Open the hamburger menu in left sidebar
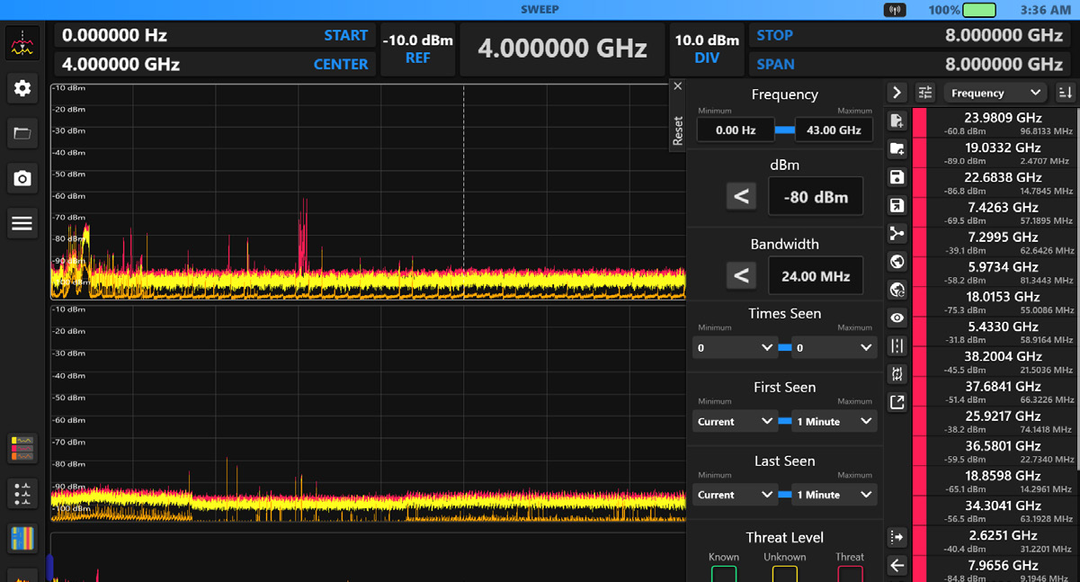Image resolution: width=1080 pixels, height=582 pixels. [22, 223]
